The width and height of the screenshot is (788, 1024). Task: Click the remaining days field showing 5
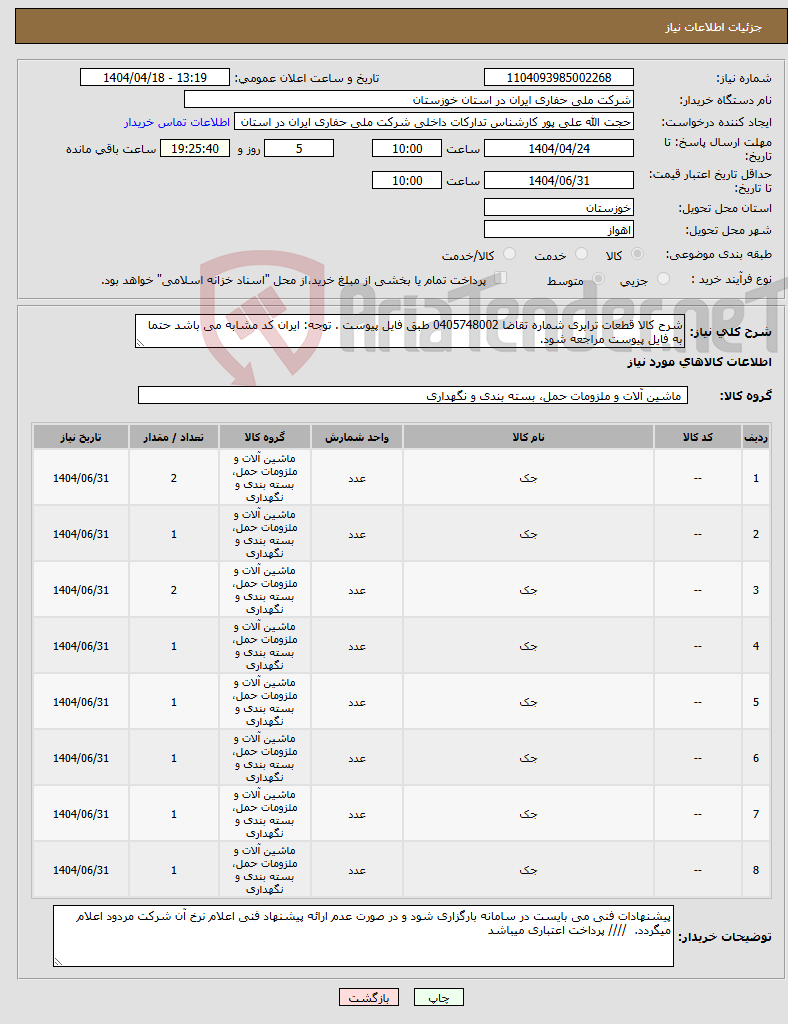tap(299, 149)
